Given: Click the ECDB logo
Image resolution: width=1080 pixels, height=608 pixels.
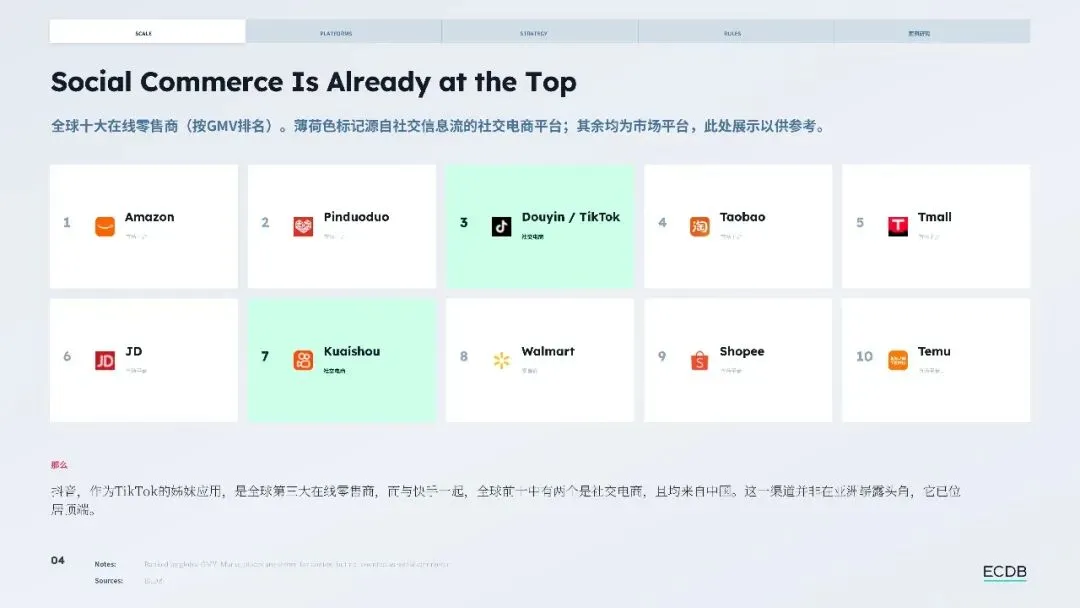Looking at the screenshot, I should click(x=1004, y=572).
